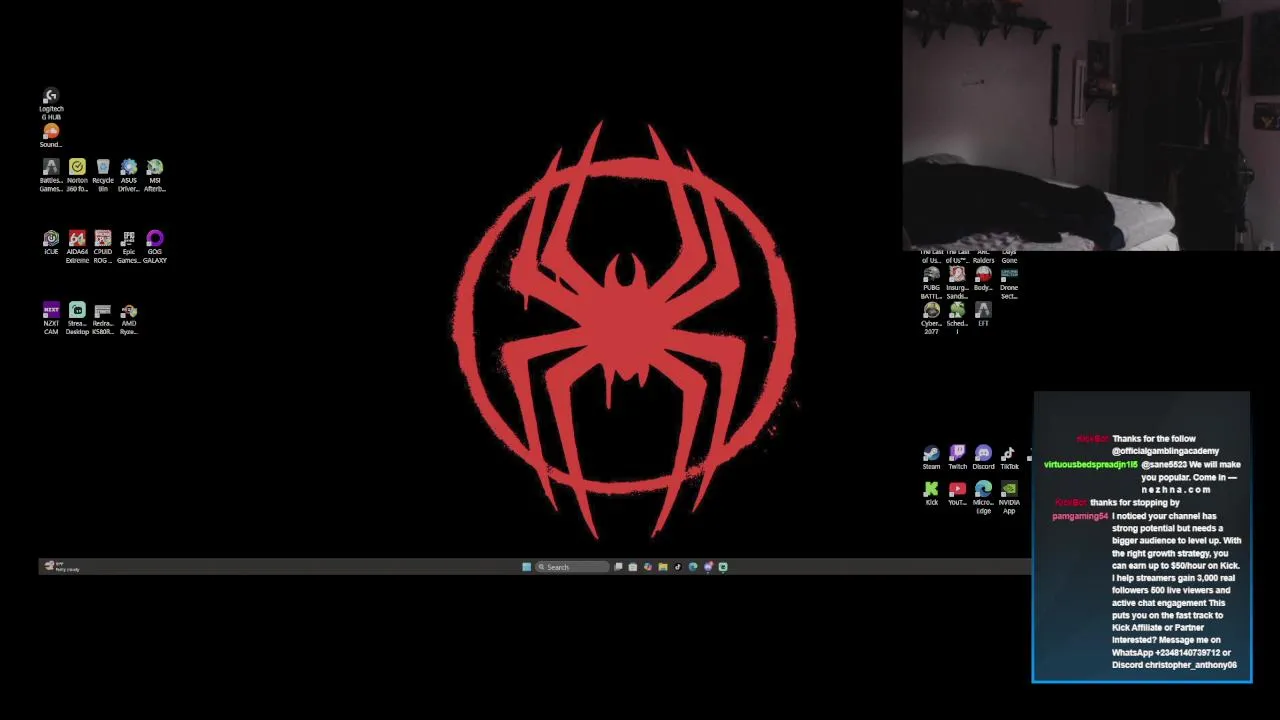The height and width of the screenshot is (720, 1280).
Task: Open the SoundCloud desktop shortcut
Action: (51, 136)
